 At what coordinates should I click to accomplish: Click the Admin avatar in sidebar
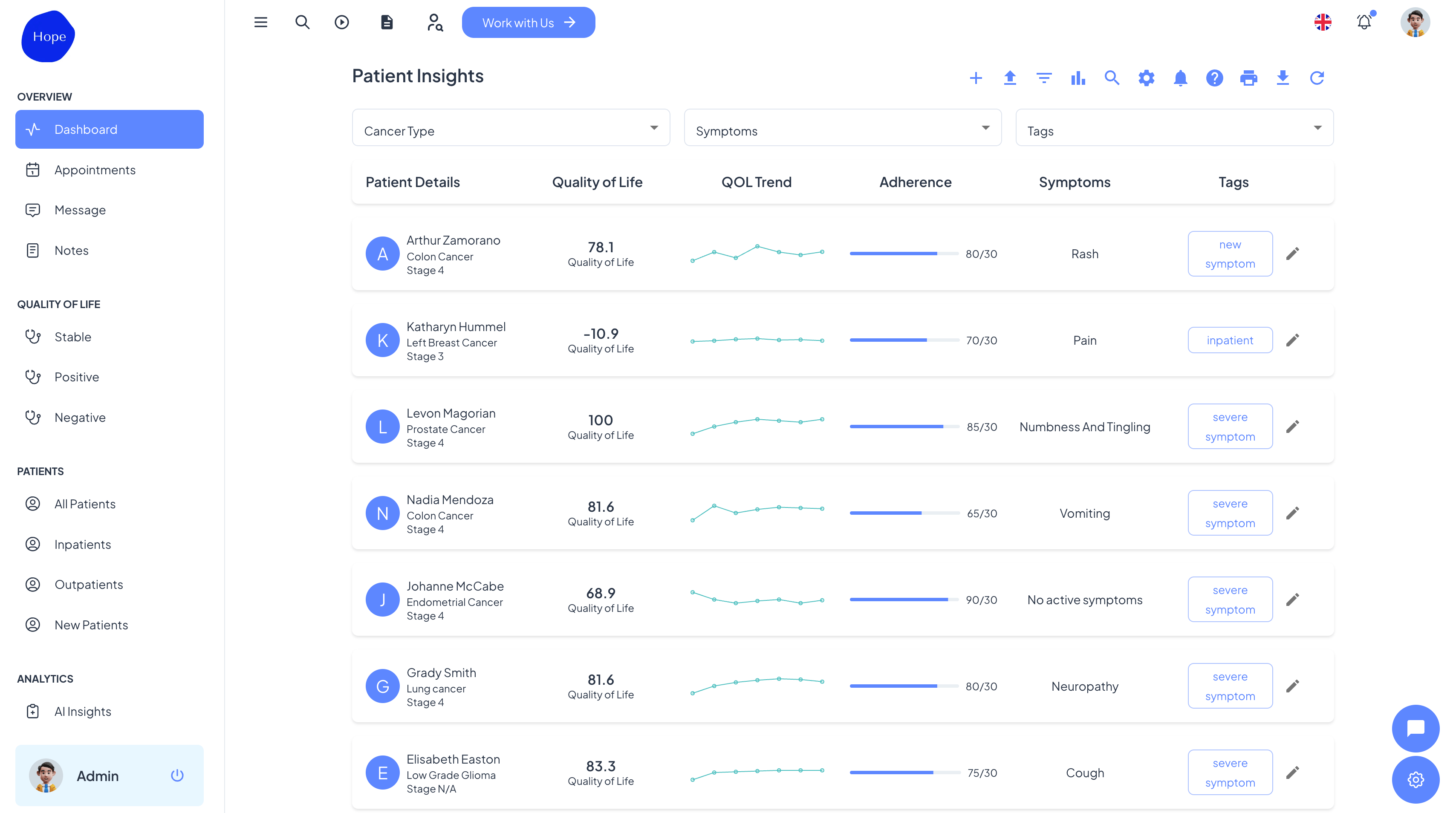(46, 775)
